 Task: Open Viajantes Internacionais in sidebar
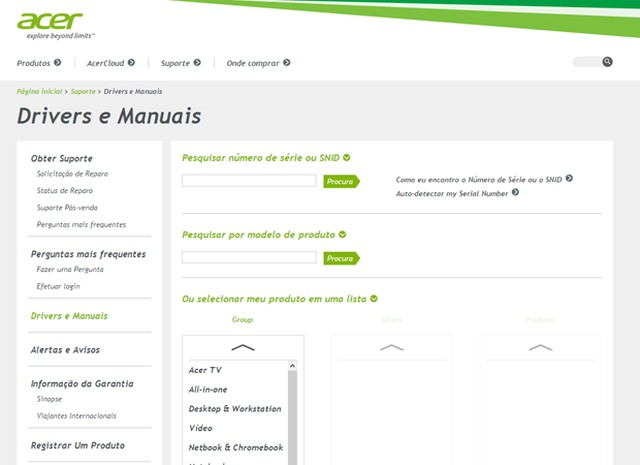(76, 416)
